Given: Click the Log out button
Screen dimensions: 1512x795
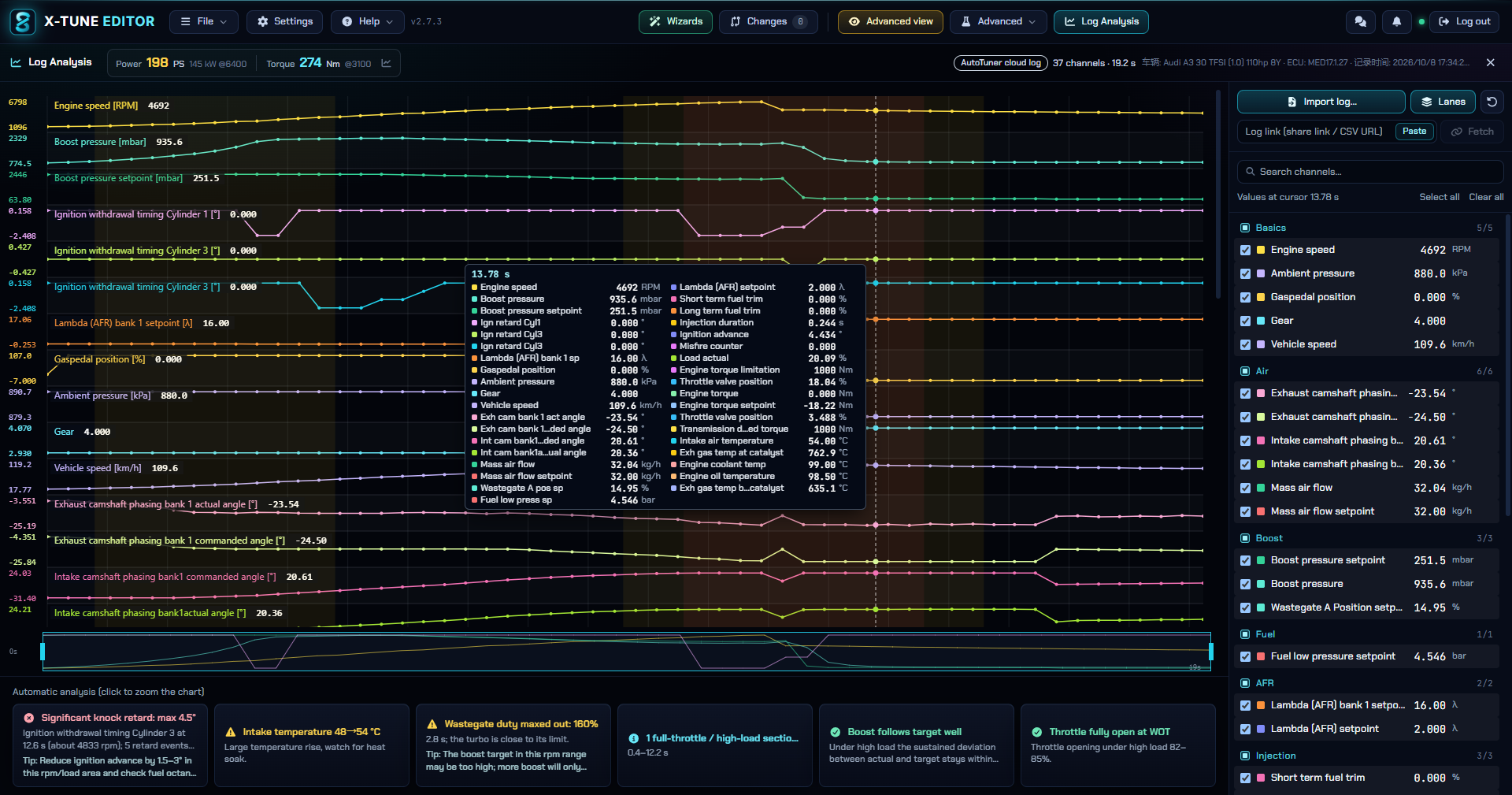Looking at the screenshot, I should pos(1464,22).
